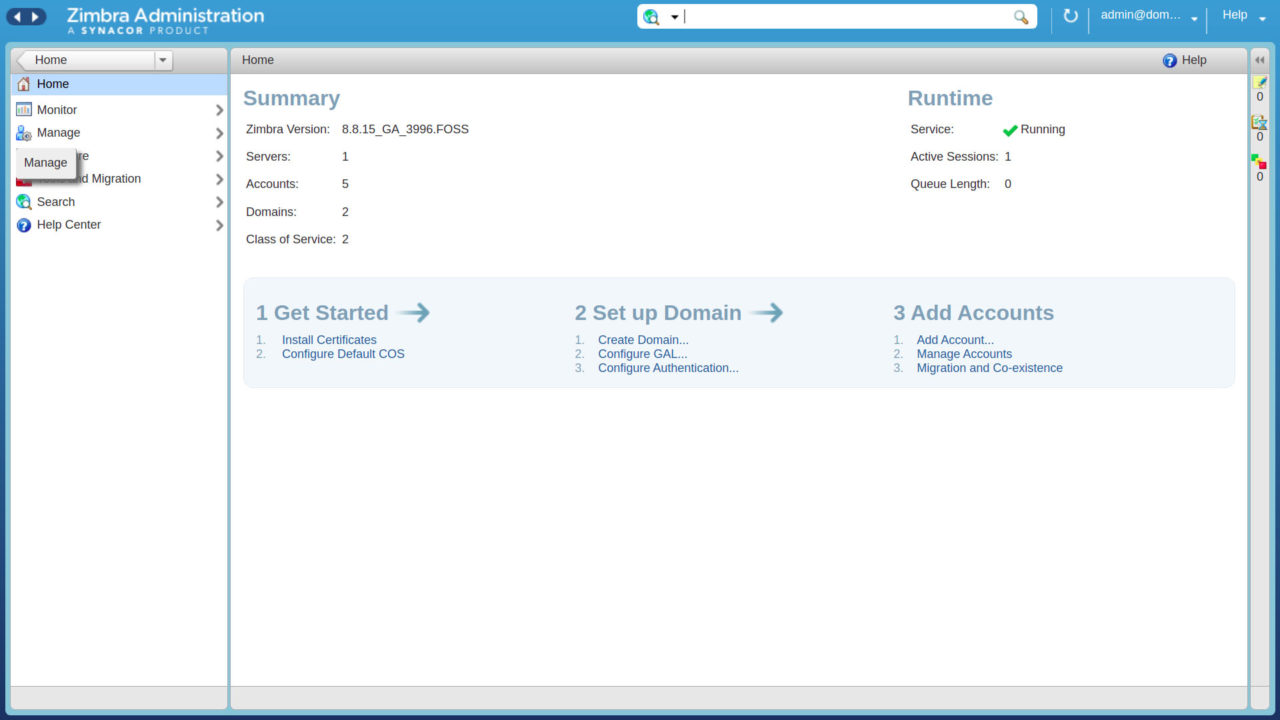
Task: Click the notifications sticky note icon on right rail
Action: (x=1259, y=83)
